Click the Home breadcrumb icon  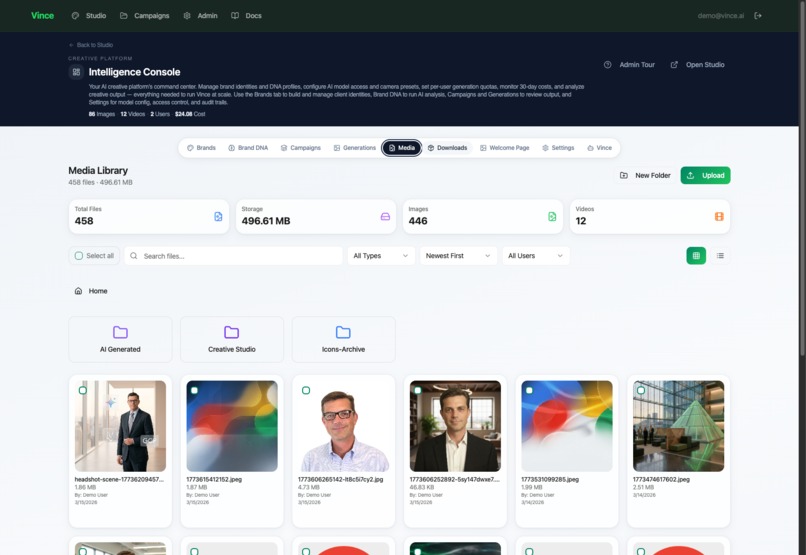78,291
